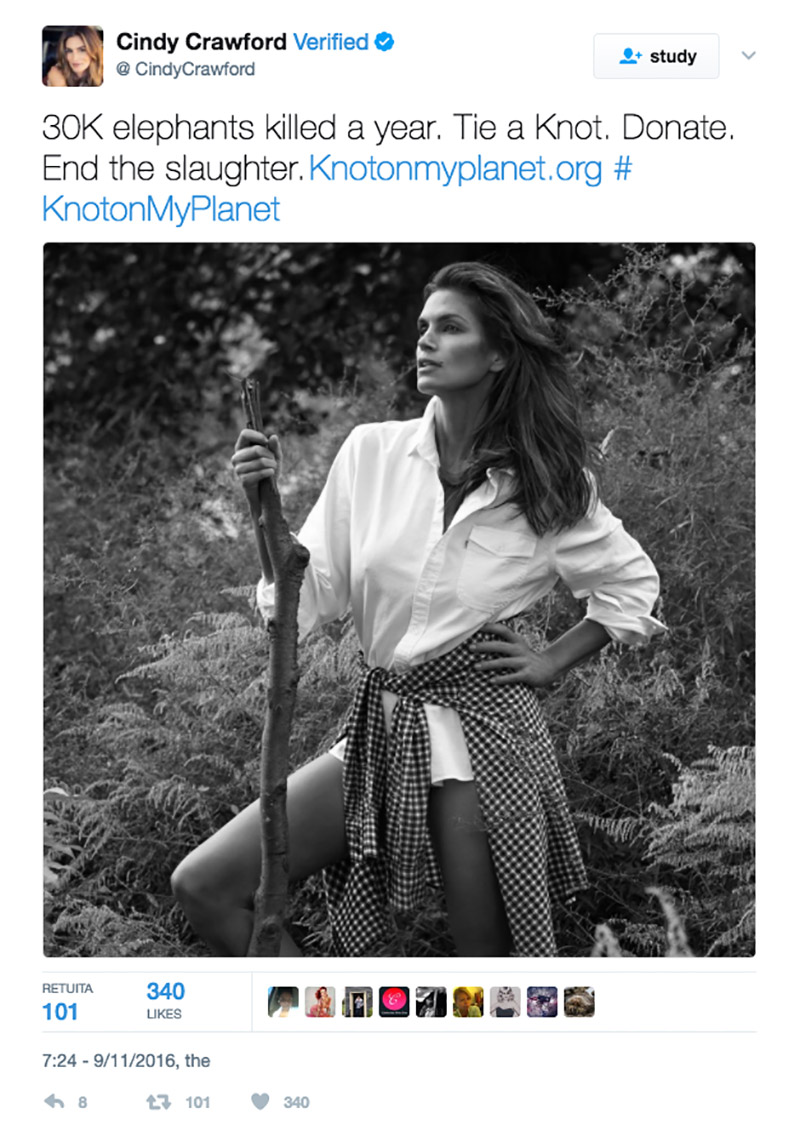Open the black-and-white tweet photo

[x=399, y=599]
